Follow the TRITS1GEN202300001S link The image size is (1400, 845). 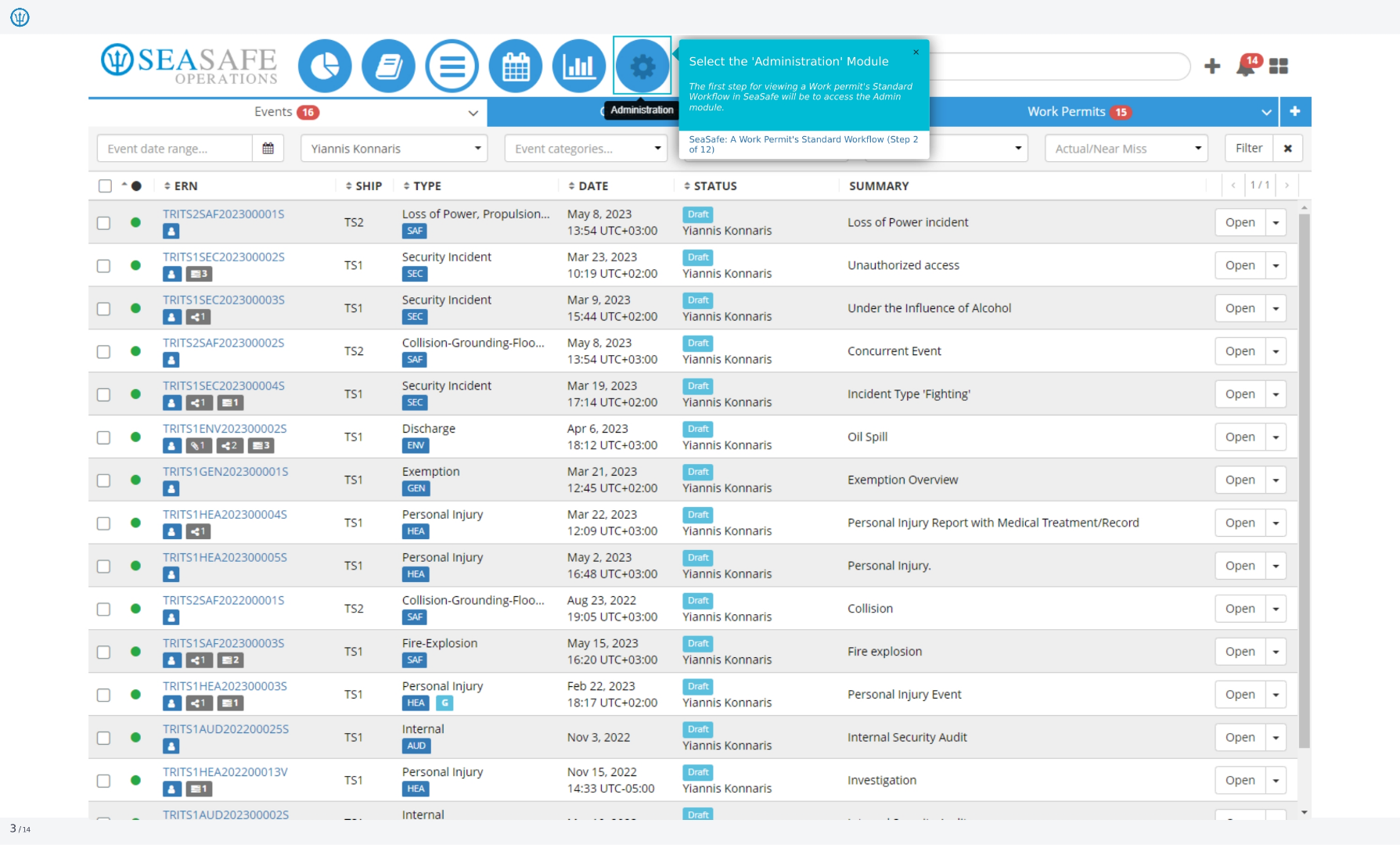(225, 472)
